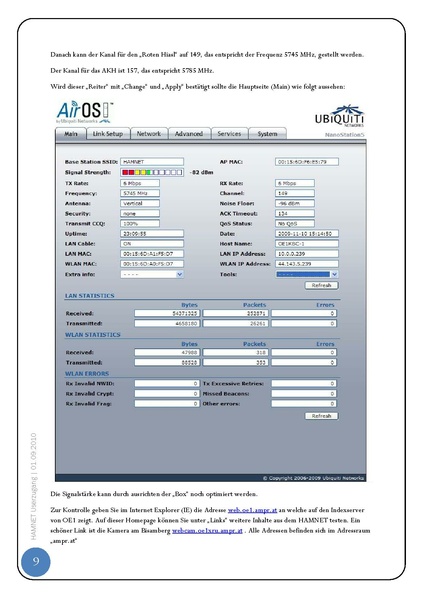Click WLAN Received bytes value 47988
423x598 pixels.
[x=167, y=352]
